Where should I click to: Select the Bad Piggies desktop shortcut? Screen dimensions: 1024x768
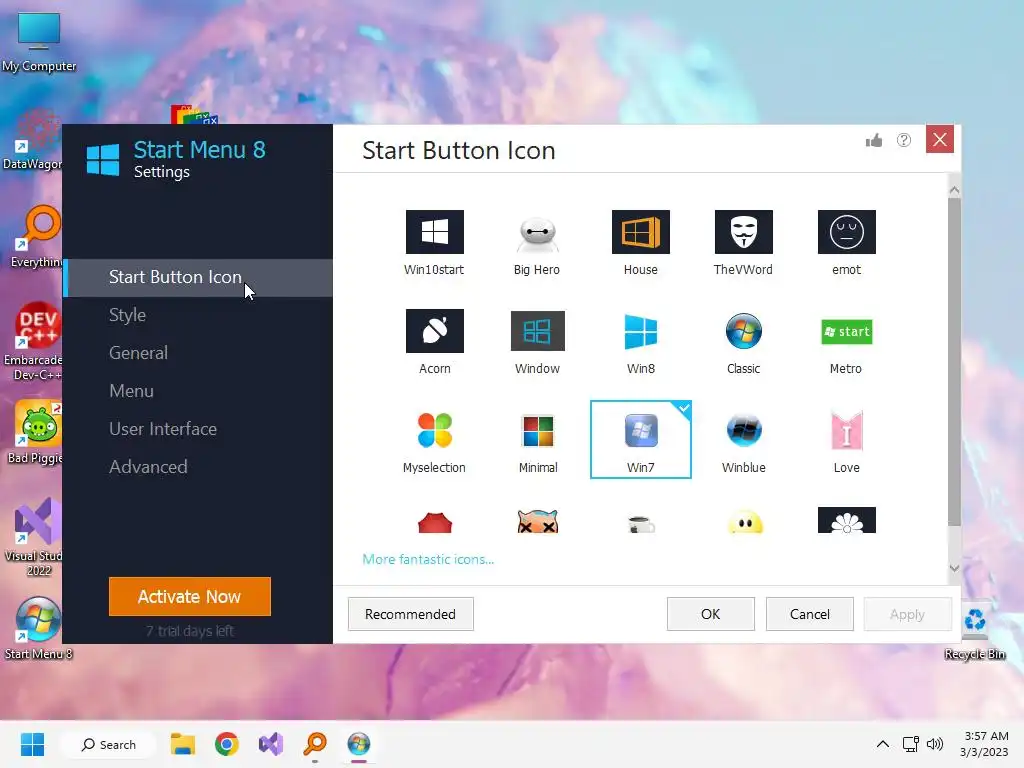pos(36,433)
